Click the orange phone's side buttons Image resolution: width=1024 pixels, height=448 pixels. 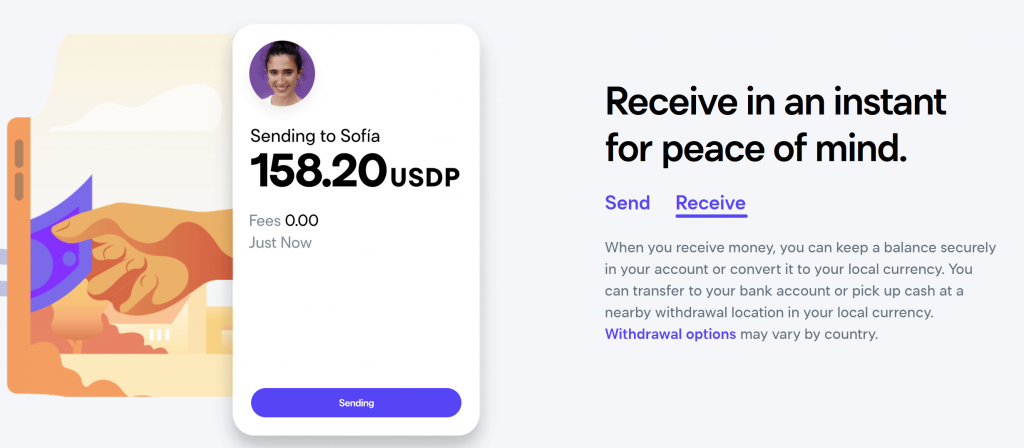[x=19, y=170]
